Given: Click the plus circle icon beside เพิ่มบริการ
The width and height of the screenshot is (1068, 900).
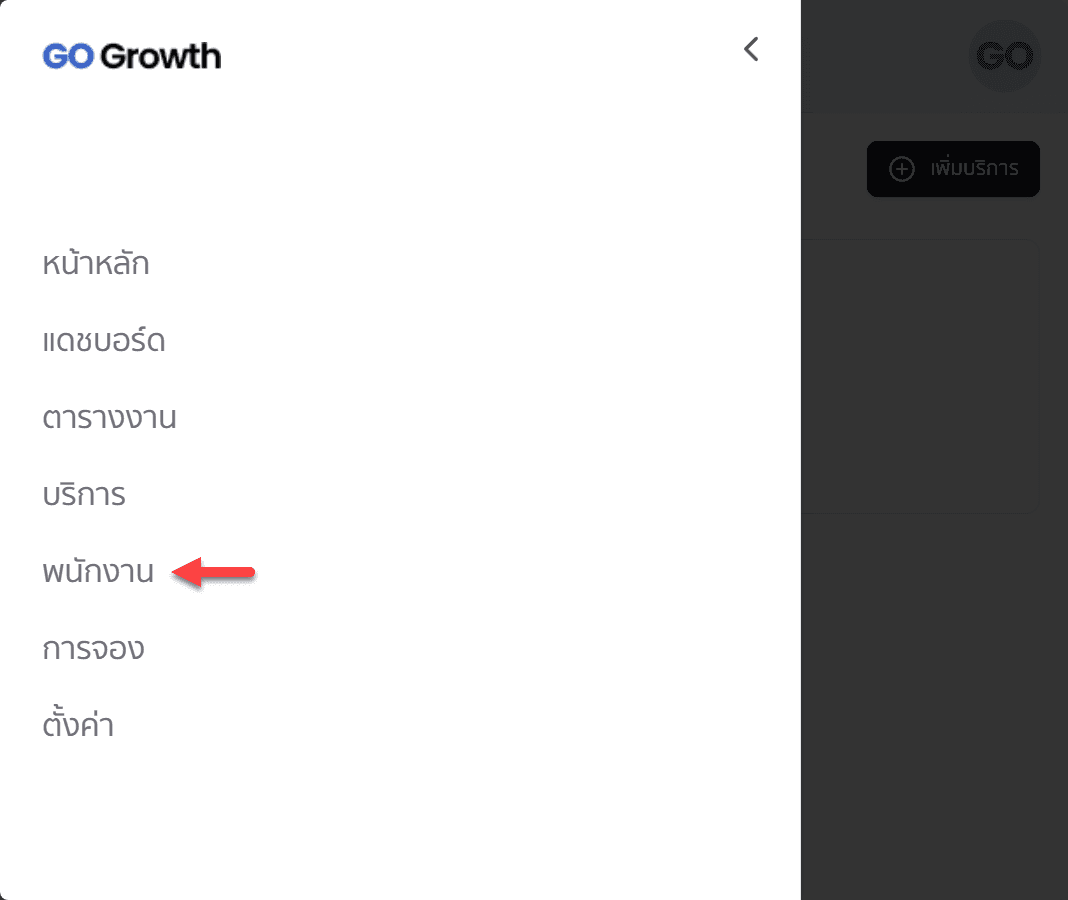Looking at the screenshot, I should coord(902,169).
